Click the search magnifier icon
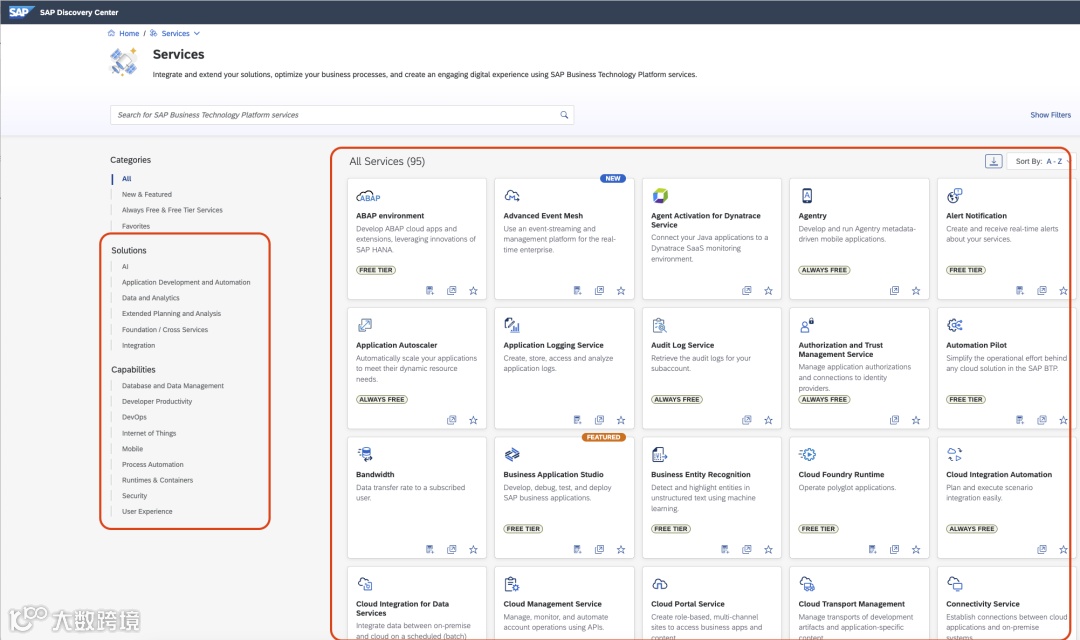1080x640 pixels. 564,115
